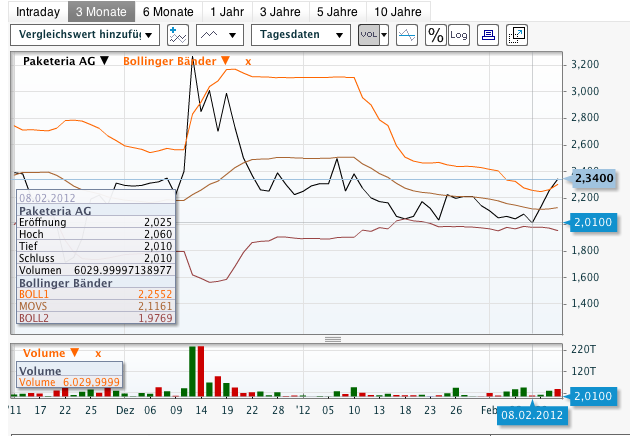This screenshot has height=436, width=630.
Task: Print the chart using printer icon
Action: [x=488, y=35]
